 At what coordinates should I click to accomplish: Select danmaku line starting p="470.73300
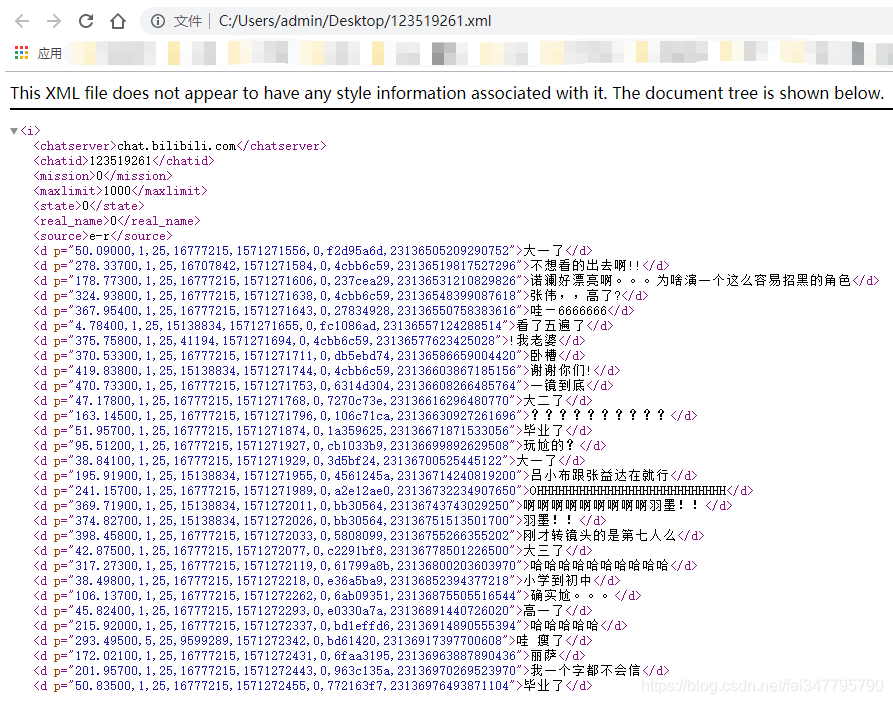pyautogui.click(x=323, y=386)
